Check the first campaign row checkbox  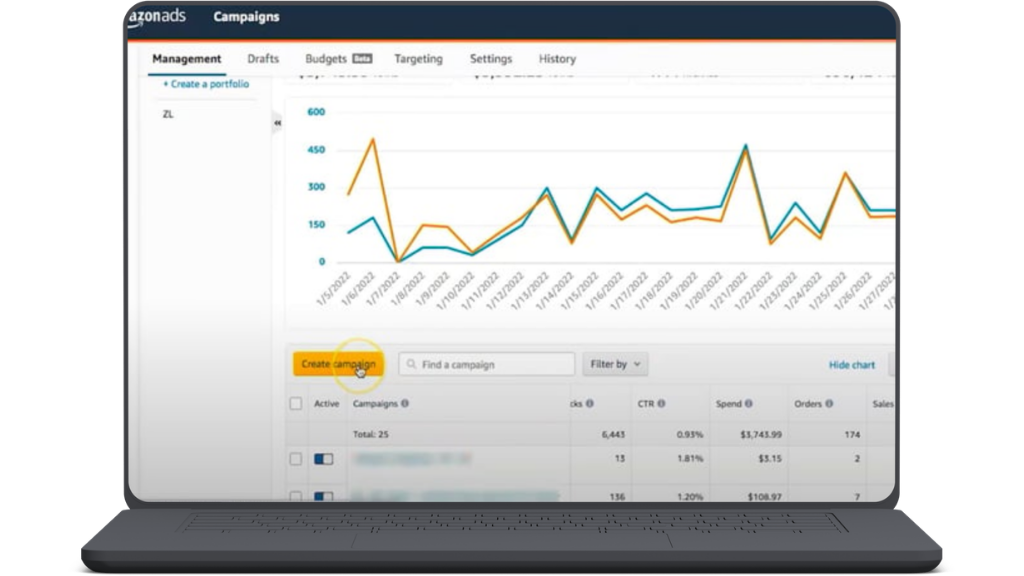pyautogui.click(x=295, y=459)
